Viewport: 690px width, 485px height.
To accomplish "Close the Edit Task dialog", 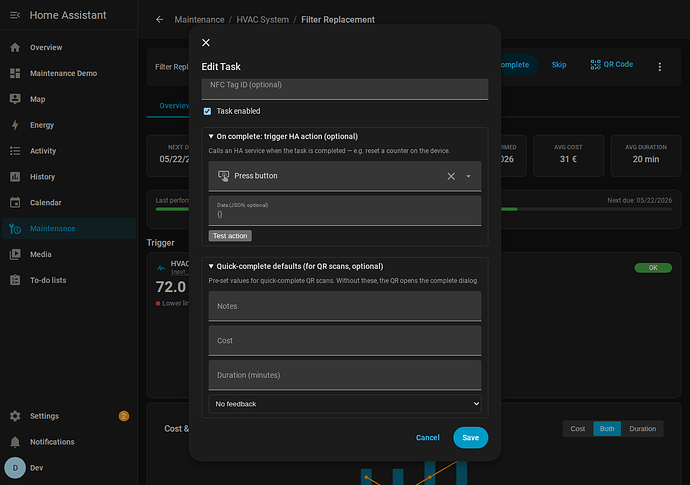I will click(206, 43).
